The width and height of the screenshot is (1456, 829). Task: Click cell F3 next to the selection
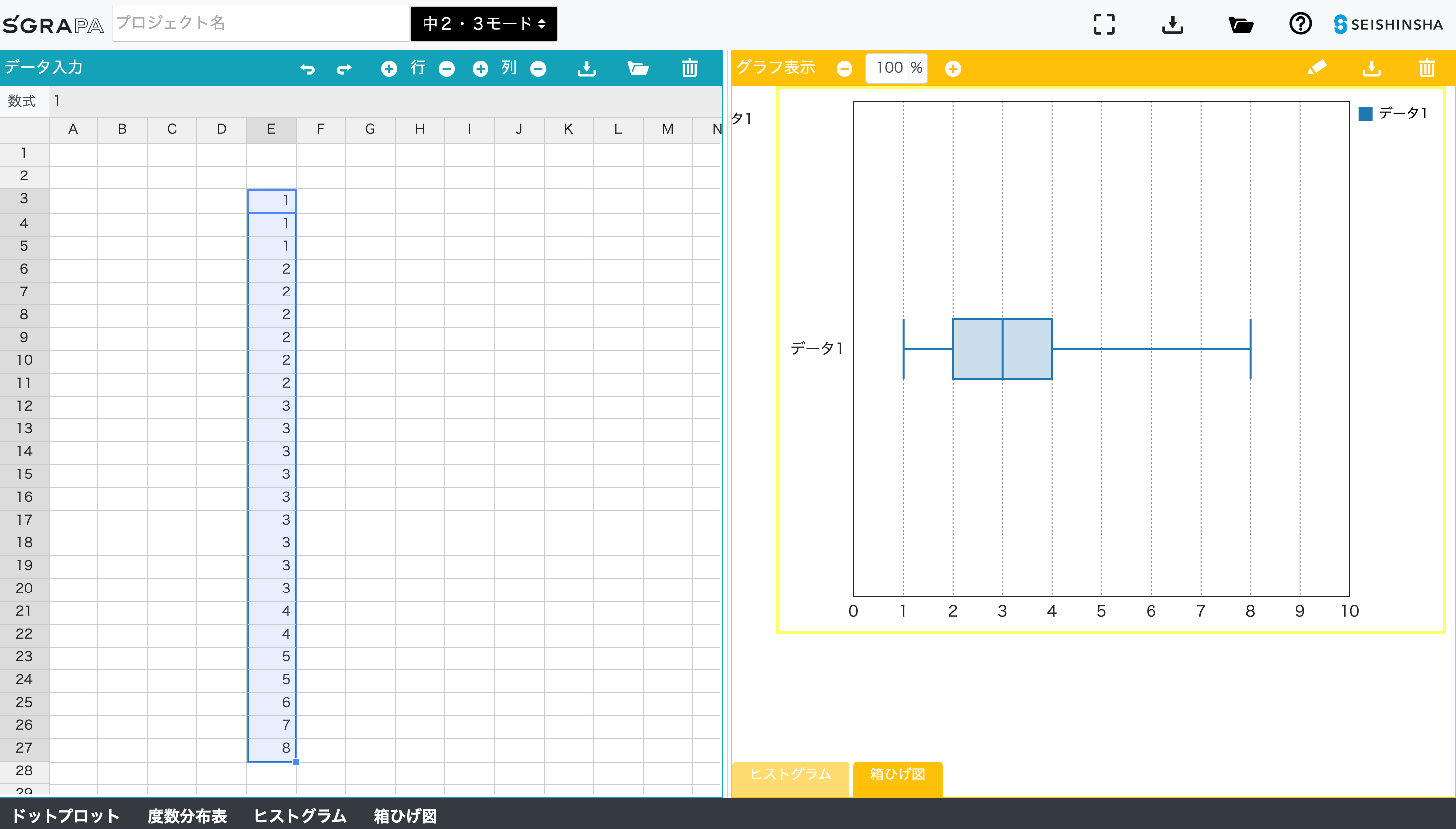click(x=320, y=201)
